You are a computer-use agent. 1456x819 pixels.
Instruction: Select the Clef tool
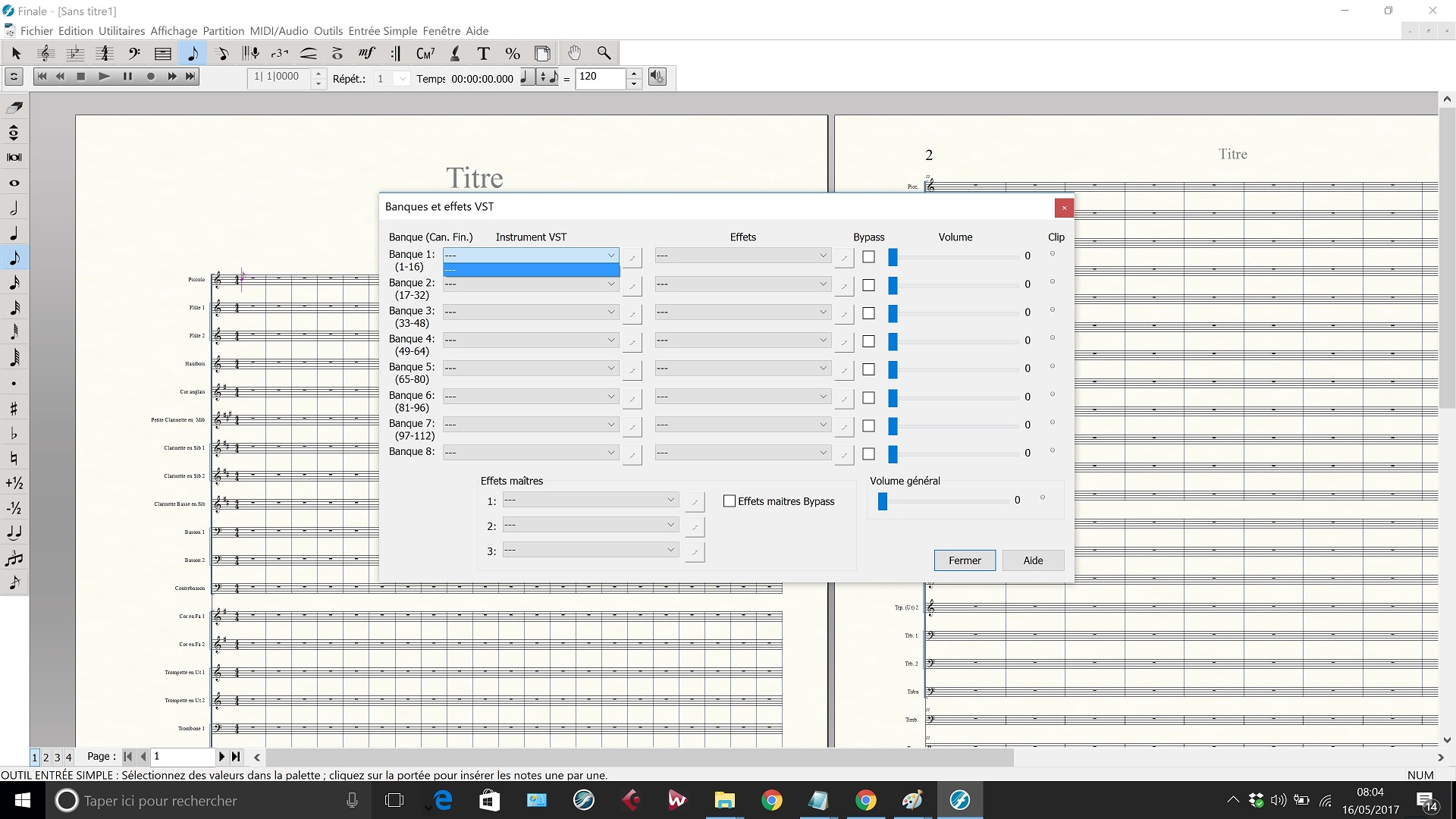134,53
